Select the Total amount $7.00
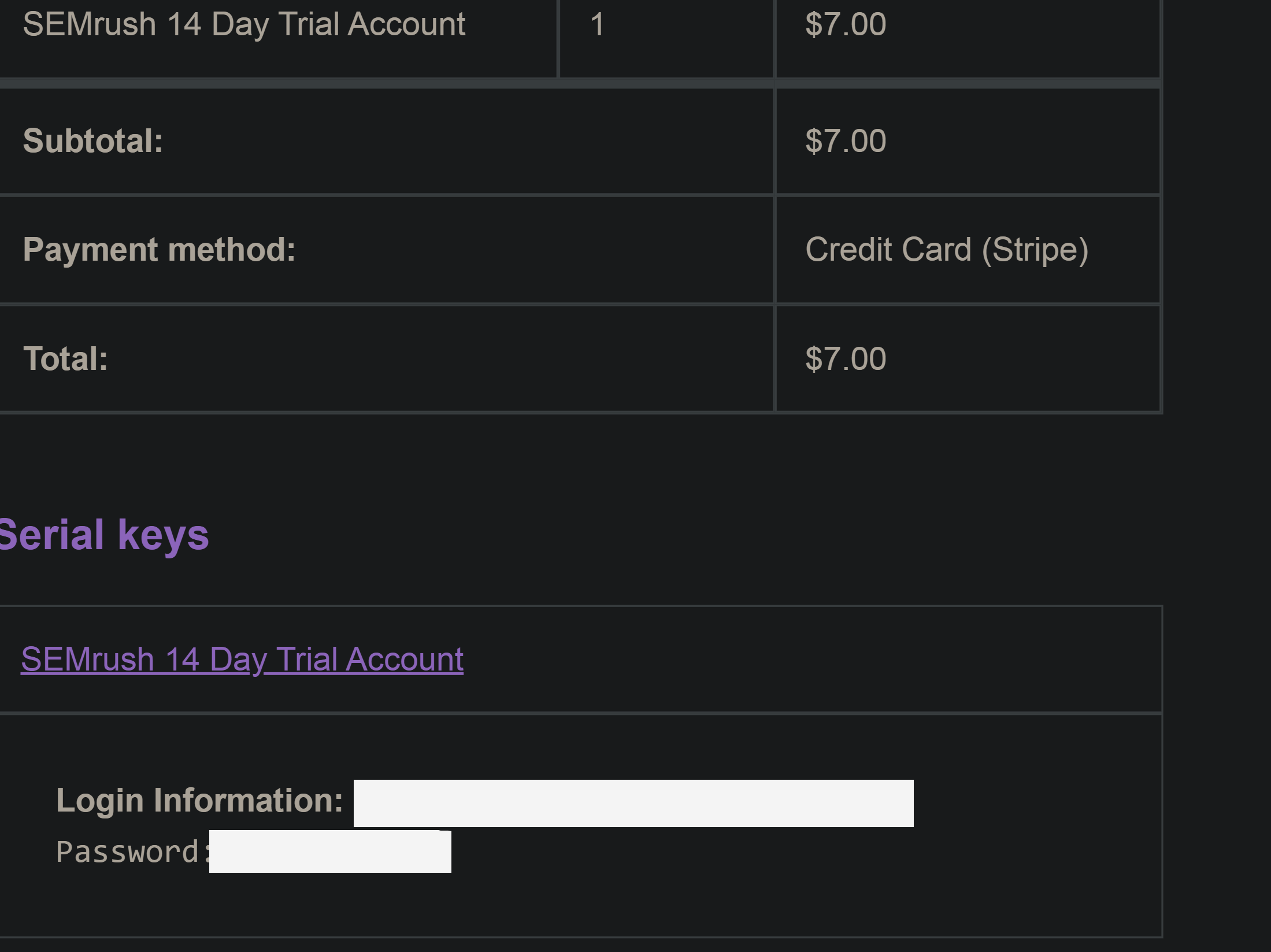Viewport: 1271px width, 952px height. click(846, 359)
